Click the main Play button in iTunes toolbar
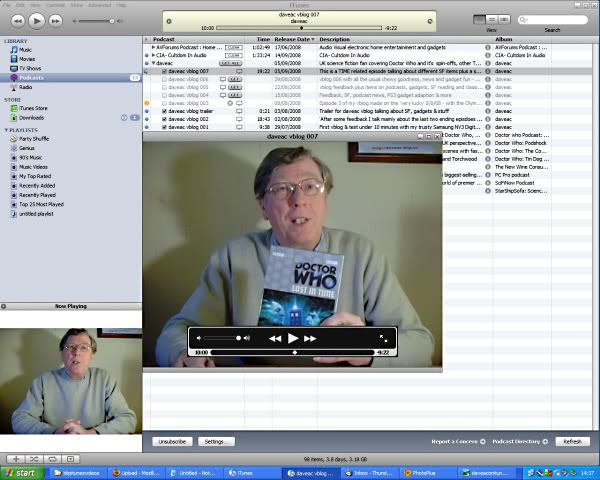This screenshot has width=600, height=480. (36, 21)
